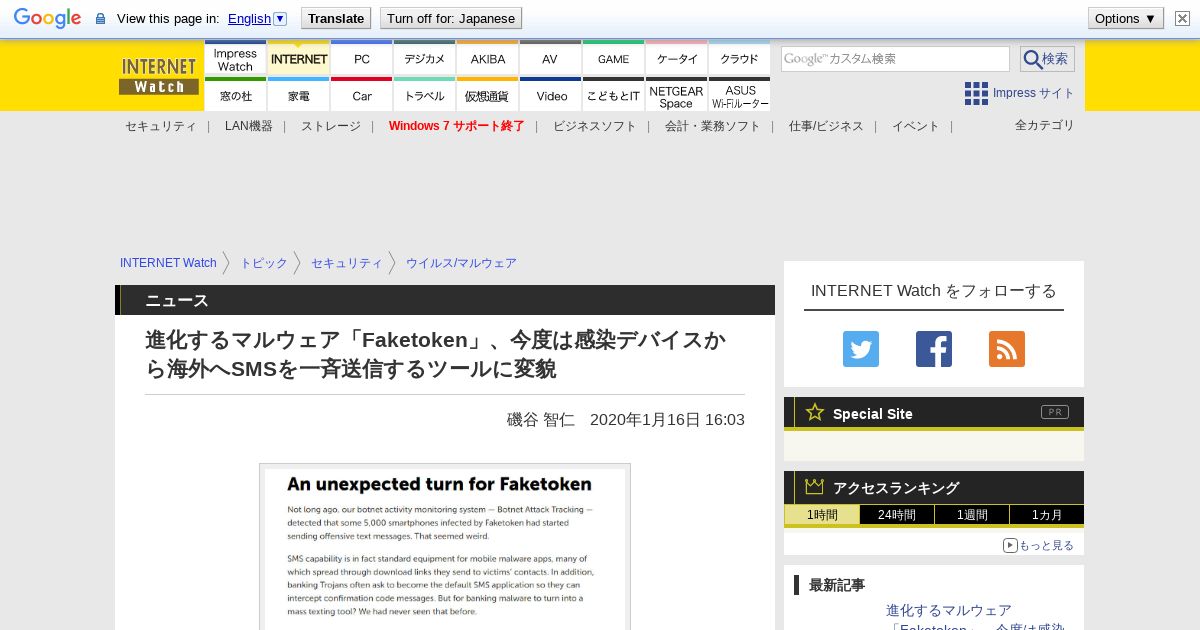Image resolution: width=1200 pixels, height=630 pixels.
Task: Go to LAN機器 category
Action: click(x=249, y=126)
